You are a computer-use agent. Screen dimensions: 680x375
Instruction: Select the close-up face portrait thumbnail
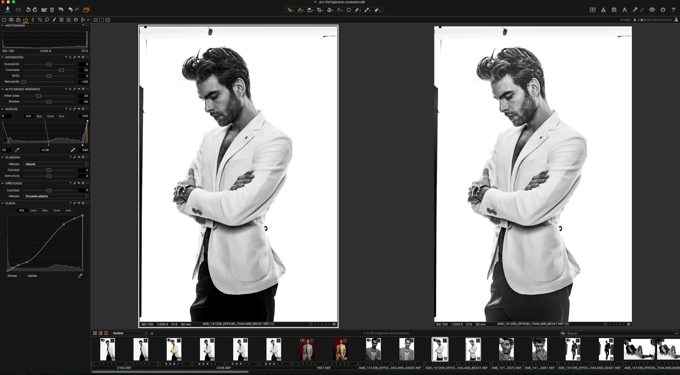click(x=506, y=349)
